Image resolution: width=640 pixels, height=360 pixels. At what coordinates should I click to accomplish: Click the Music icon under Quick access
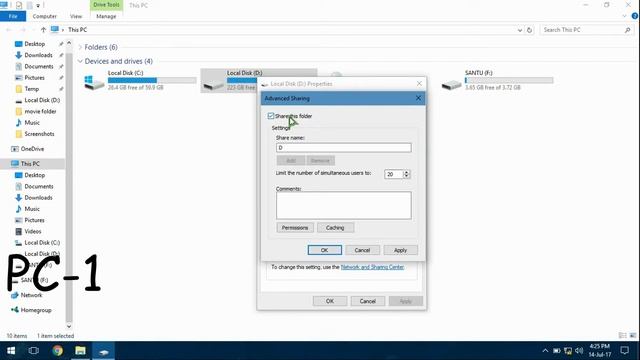pyautogui.click(x=18, y=122)
